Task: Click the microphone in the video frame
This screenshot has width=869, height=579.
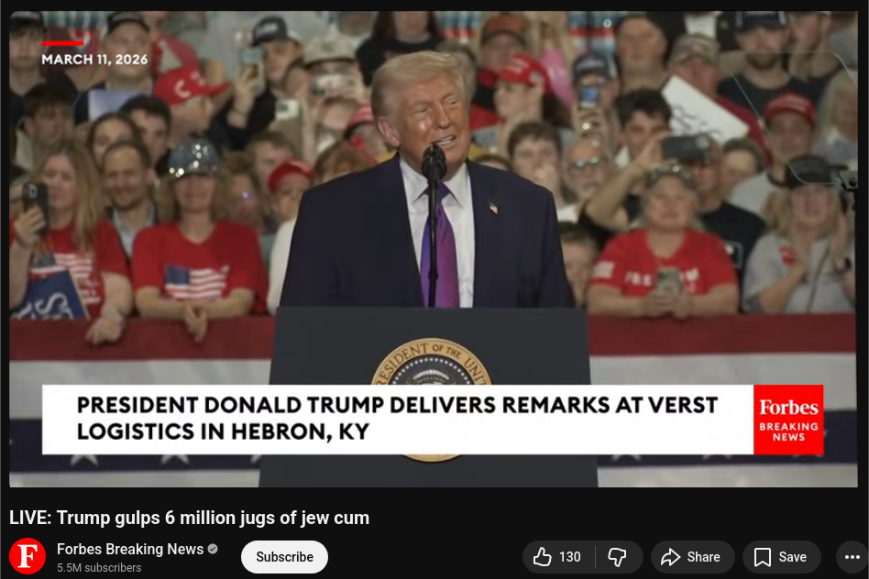Action: coord(434,163)
